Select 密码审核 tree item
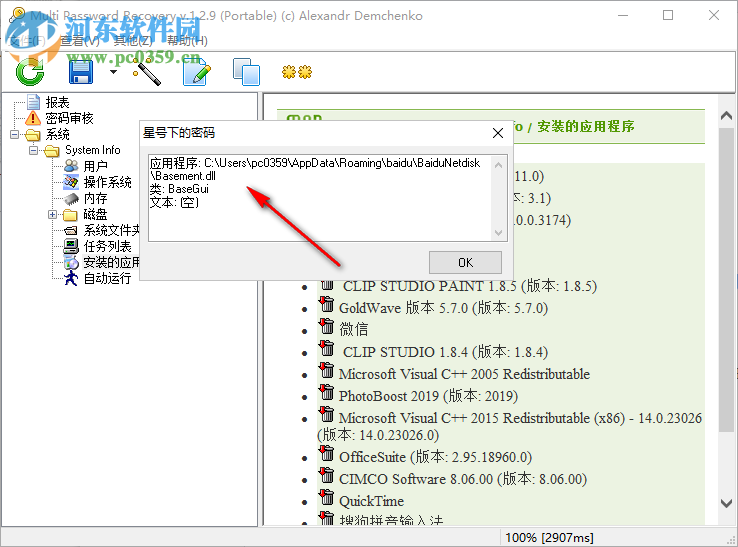 pos(70,118)
